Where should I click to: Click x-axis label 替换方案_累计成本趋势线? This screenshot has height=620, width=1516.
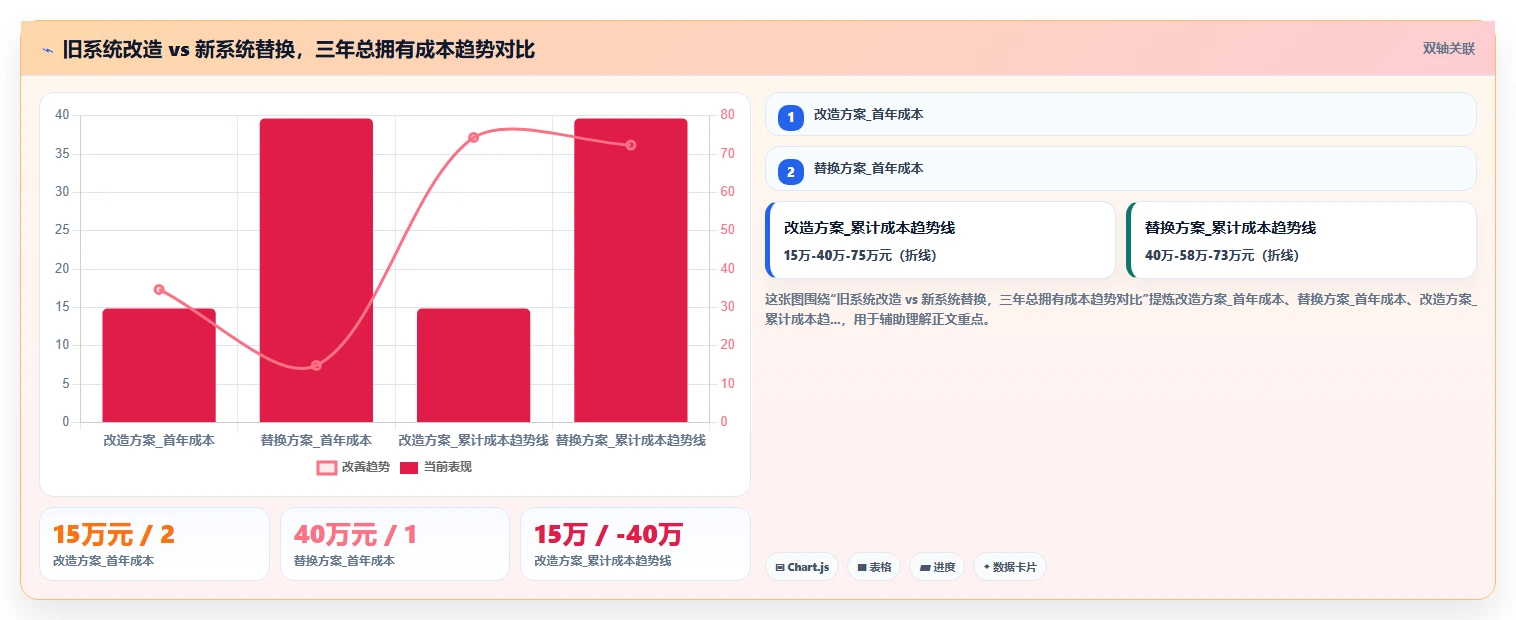(x=630, y=440)
